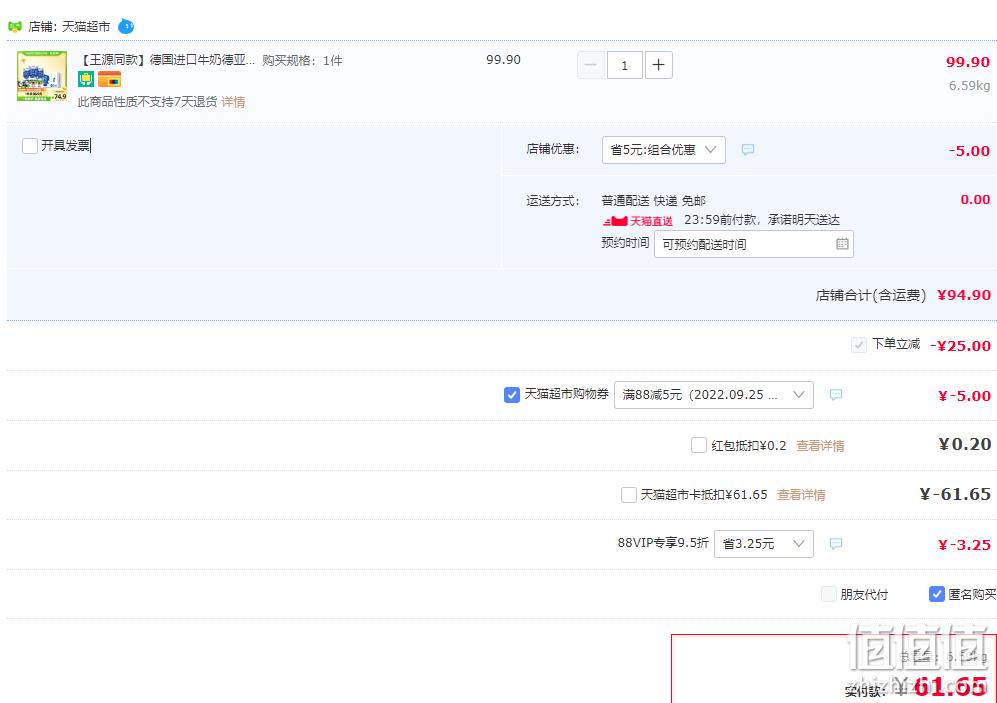Click the 88VIP专享9.5折 label
Screen dimensions: 997x703
[663, 543]
